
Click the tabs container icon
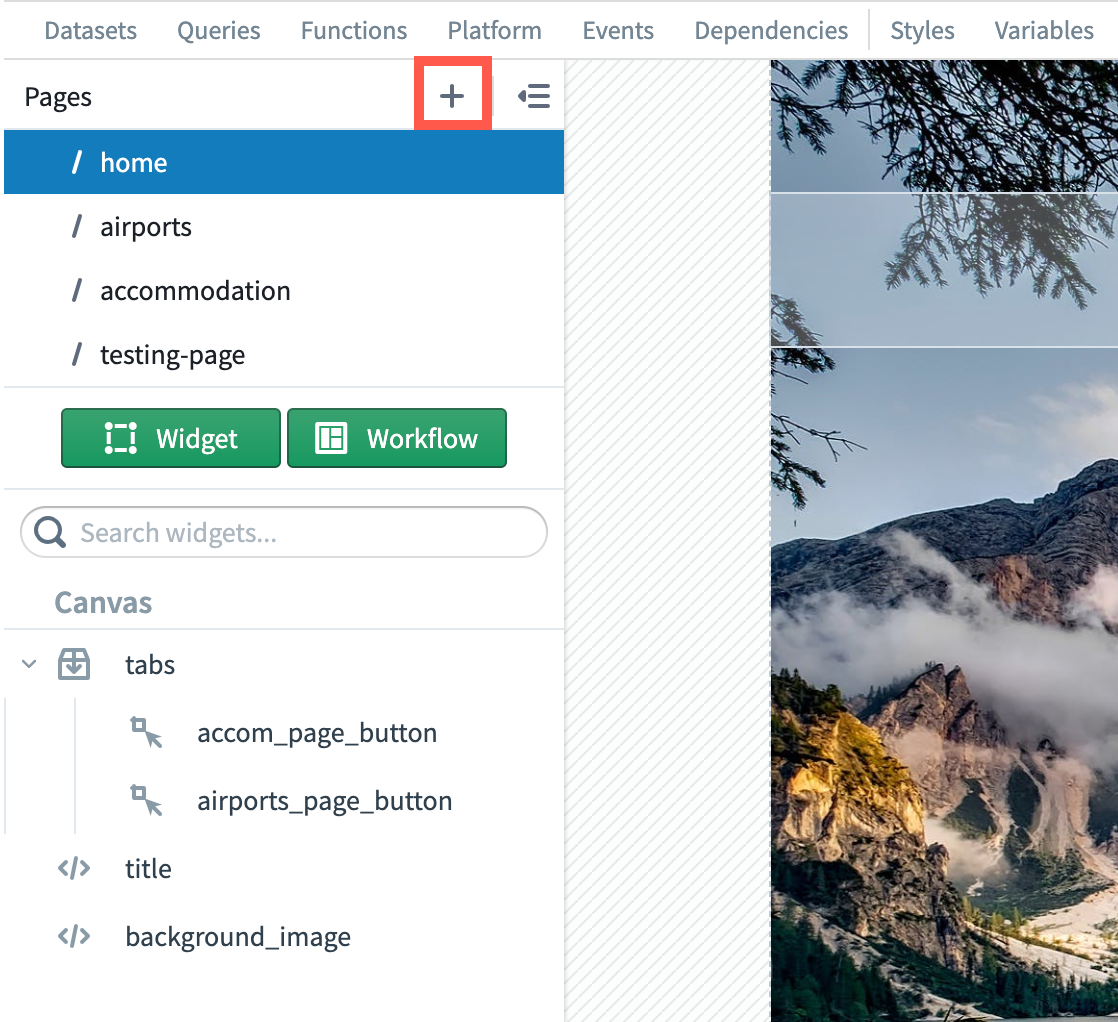[x=74, y=664]
